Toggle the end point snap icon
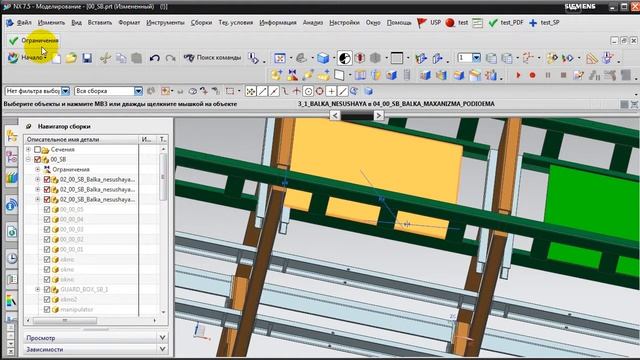 [x=262, y=91]
